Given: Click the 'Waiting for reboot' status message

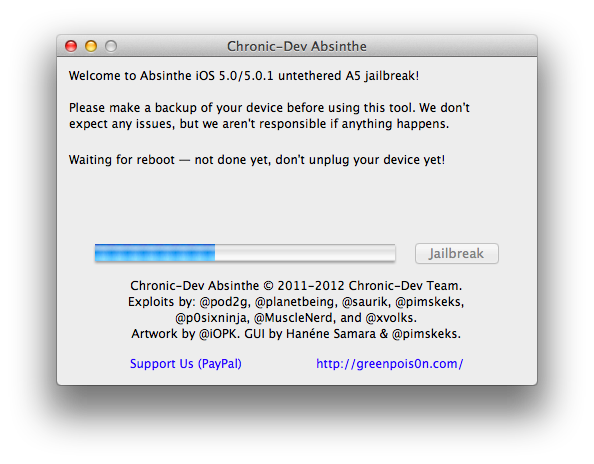Looking at the screenshot, I should click(257, 160).
